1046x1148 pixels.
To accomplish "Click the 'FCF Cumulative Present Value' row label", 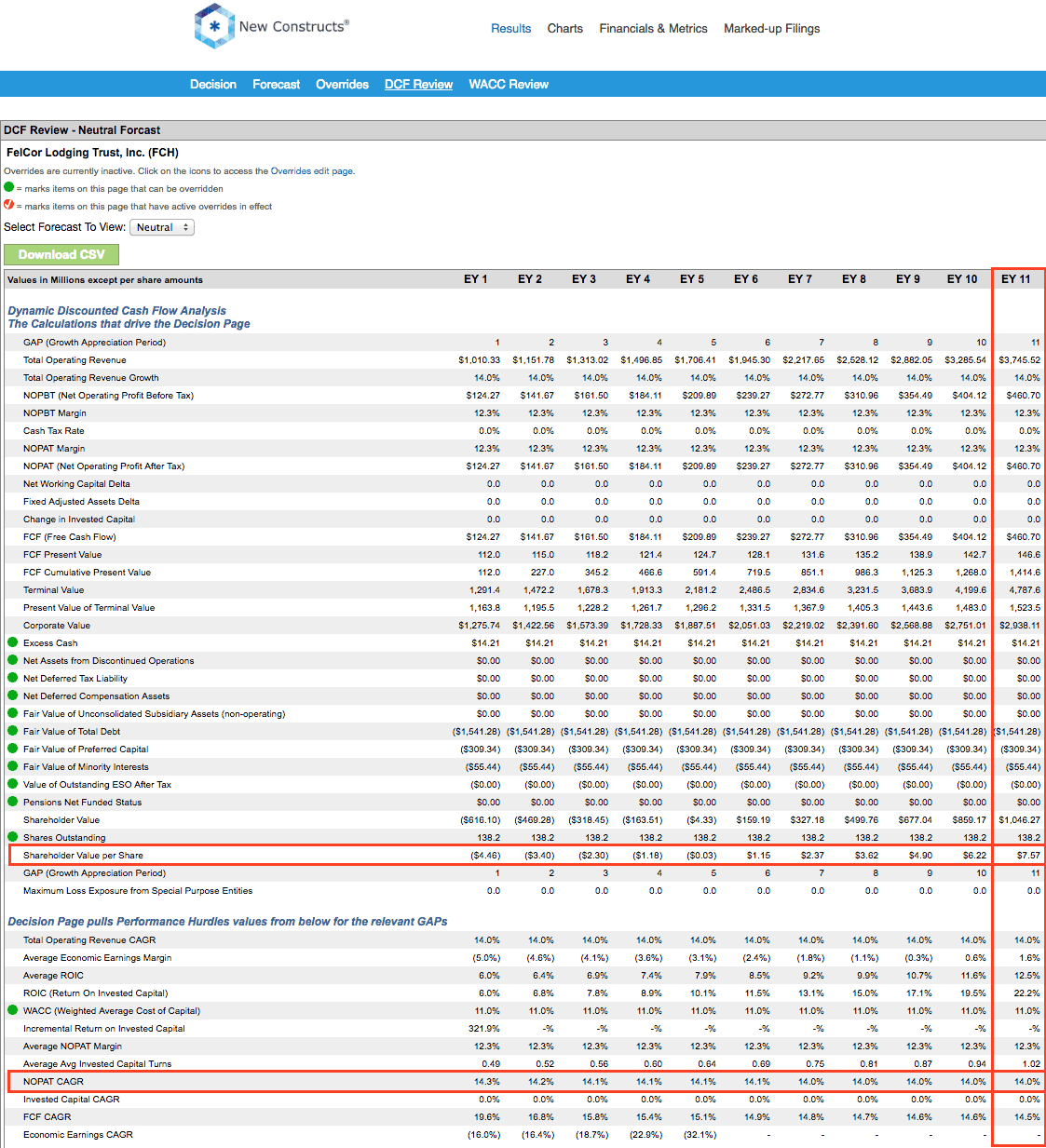I will click(x=87, y=573).
